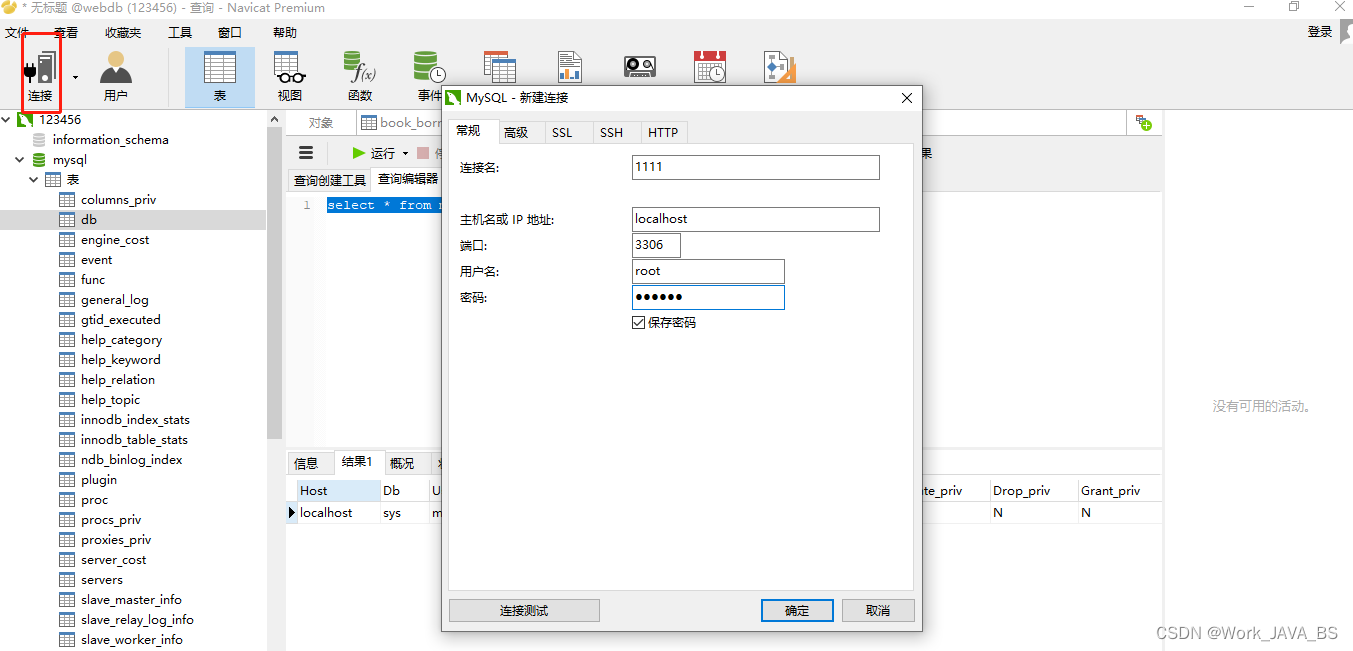Screen dimensions: 1353x651
Task: Collapse the 表 tables node
Action: point(33,180)
